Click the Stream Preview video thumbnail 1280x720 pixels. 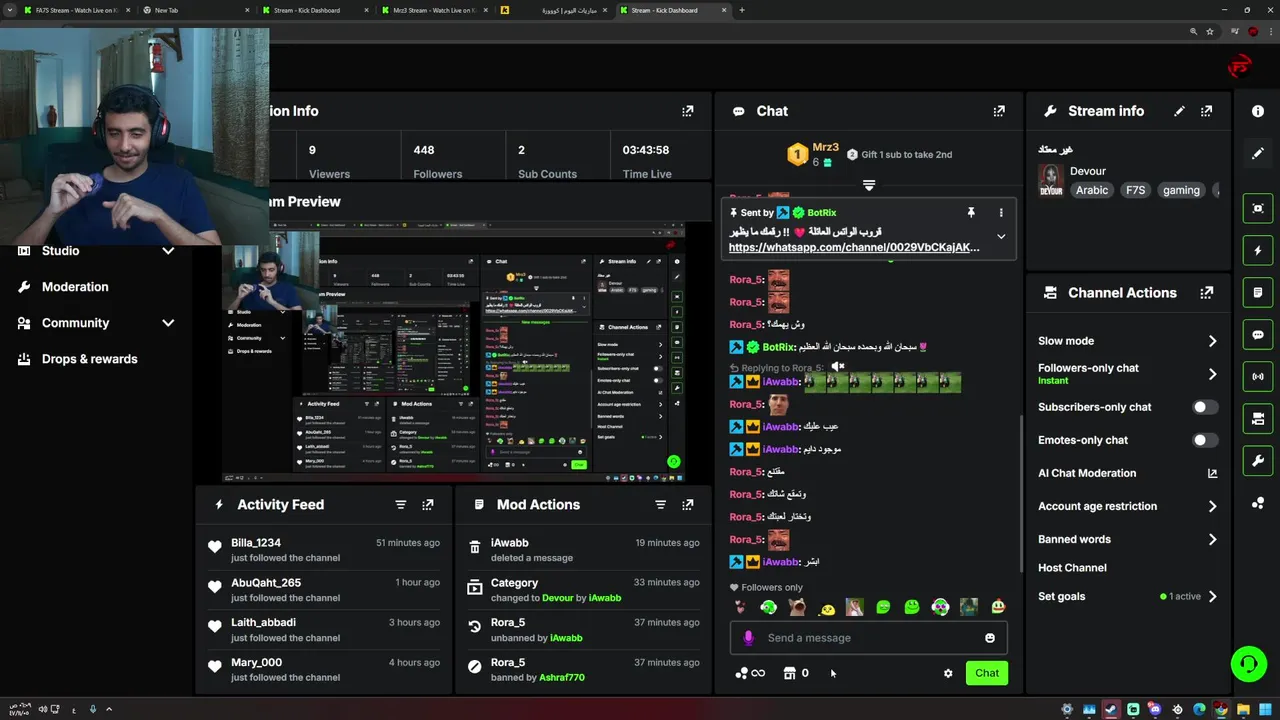(x=455, y=352)
